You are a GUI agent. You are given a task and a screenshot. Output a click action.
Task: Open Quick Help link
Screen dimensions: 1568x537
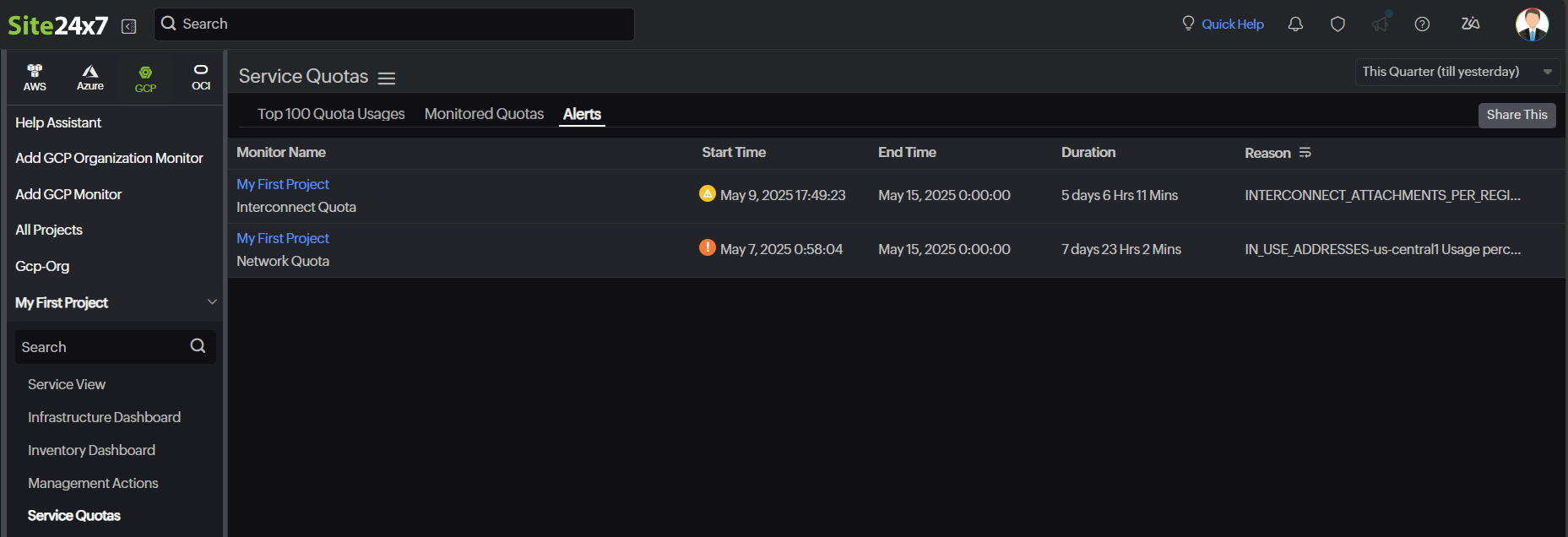tap(1232, 24)
